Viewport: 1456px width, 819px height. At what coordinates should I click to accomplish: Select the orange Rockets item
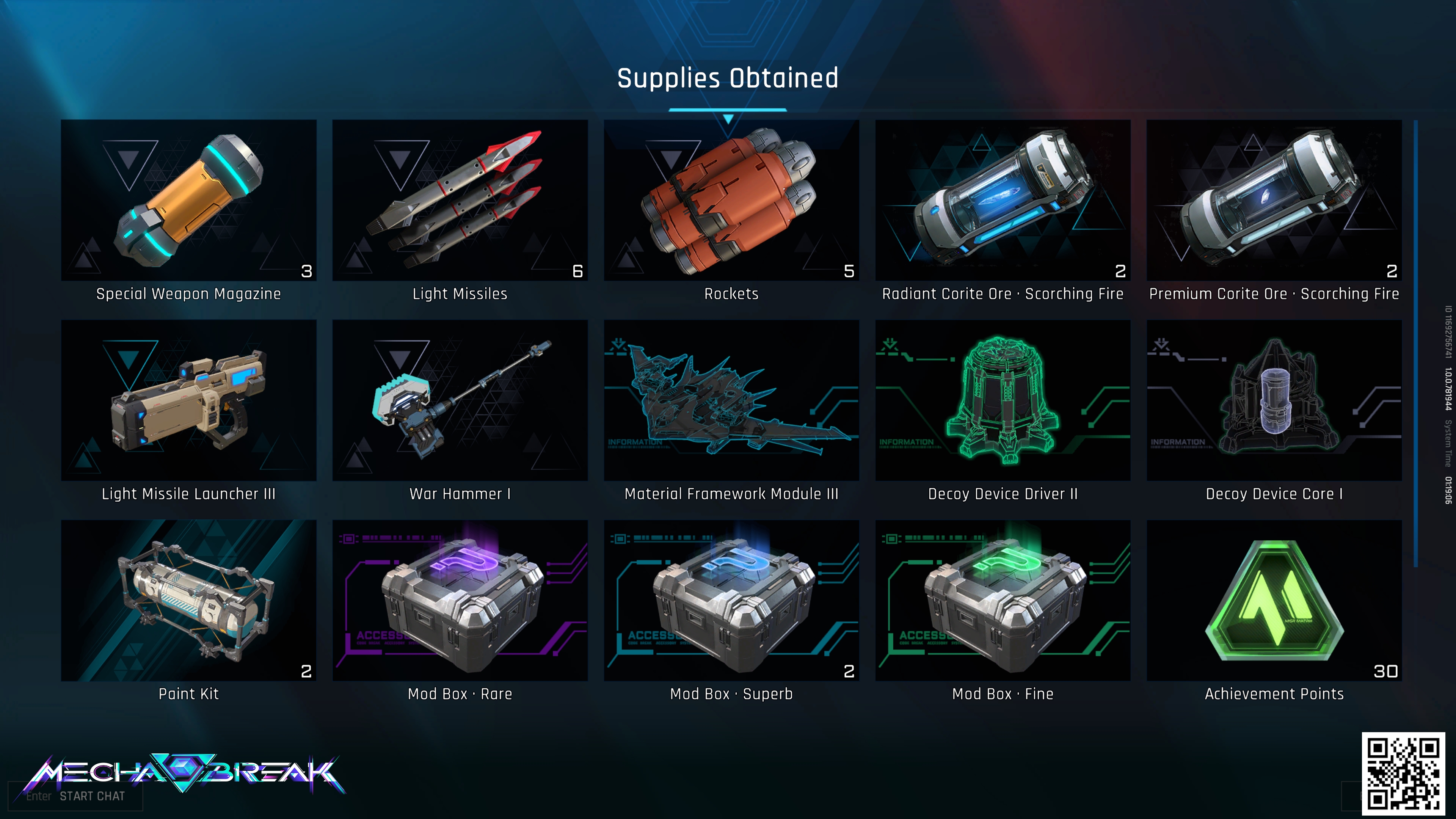(x=731, y=200)
